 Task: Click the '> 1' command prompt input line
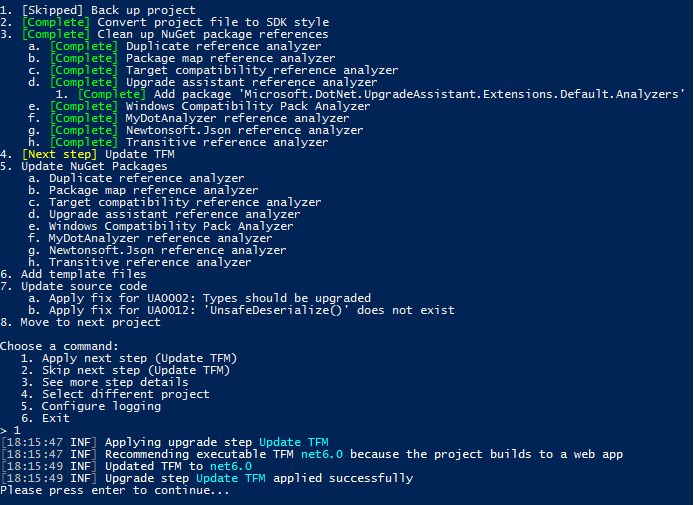tap(12, 430)
